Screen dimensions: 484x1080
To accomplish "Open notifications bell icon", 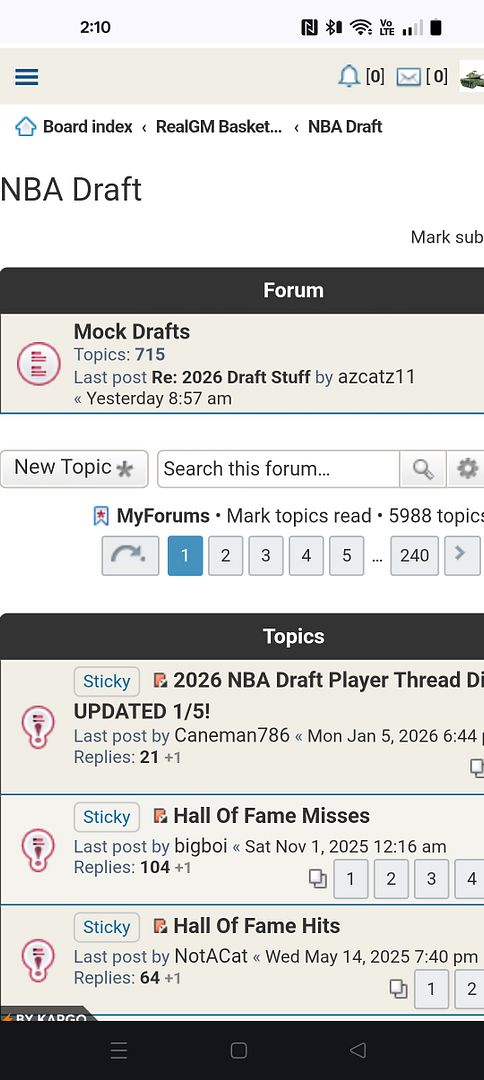I will (349, 76).
